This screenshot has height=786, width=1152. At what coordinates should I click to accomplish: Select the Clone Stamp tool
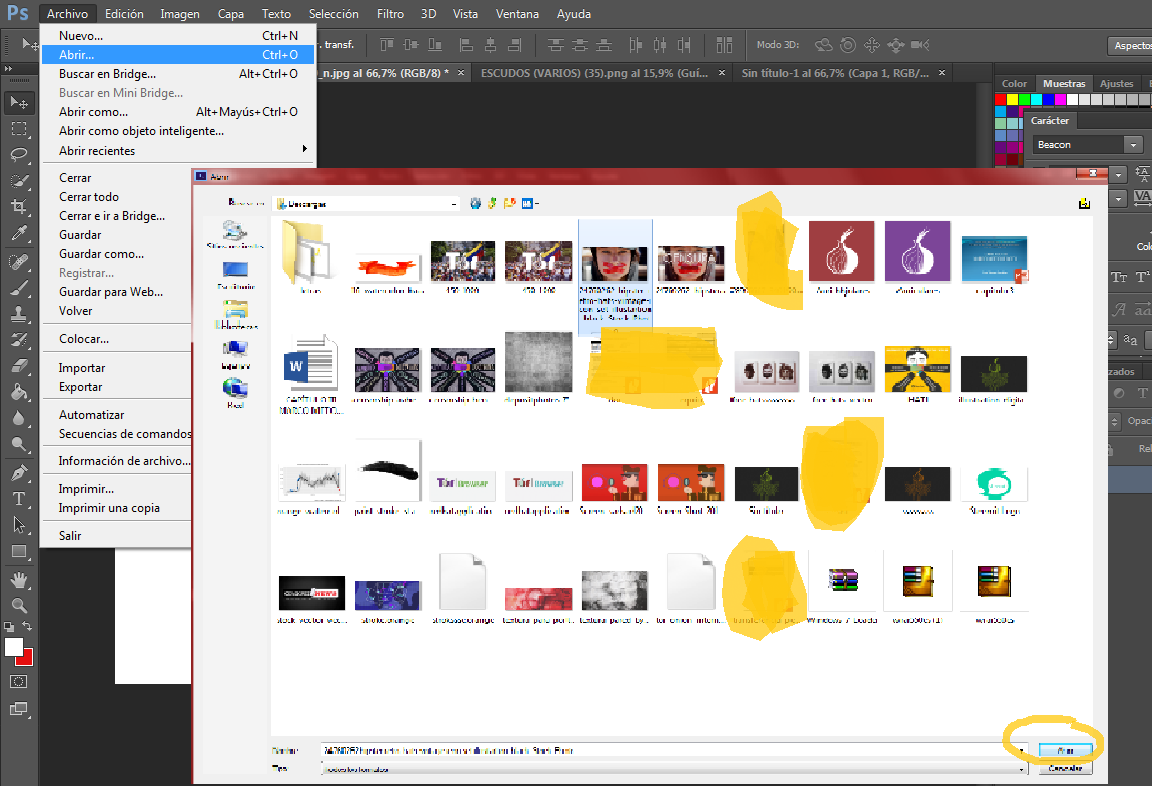coord(19,314)
